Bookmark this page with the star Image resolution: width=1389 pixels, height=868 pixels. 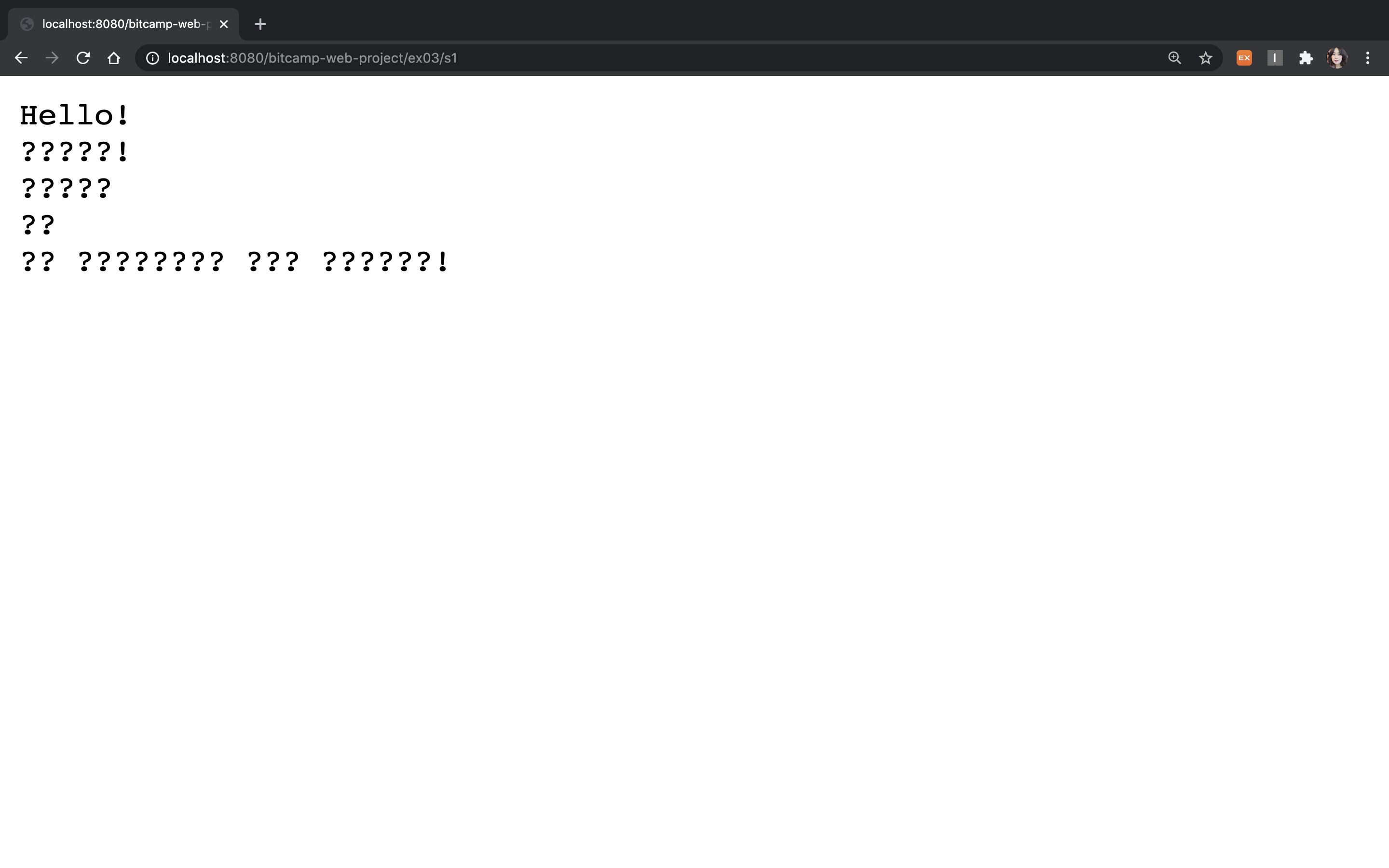click(1205, 58)
